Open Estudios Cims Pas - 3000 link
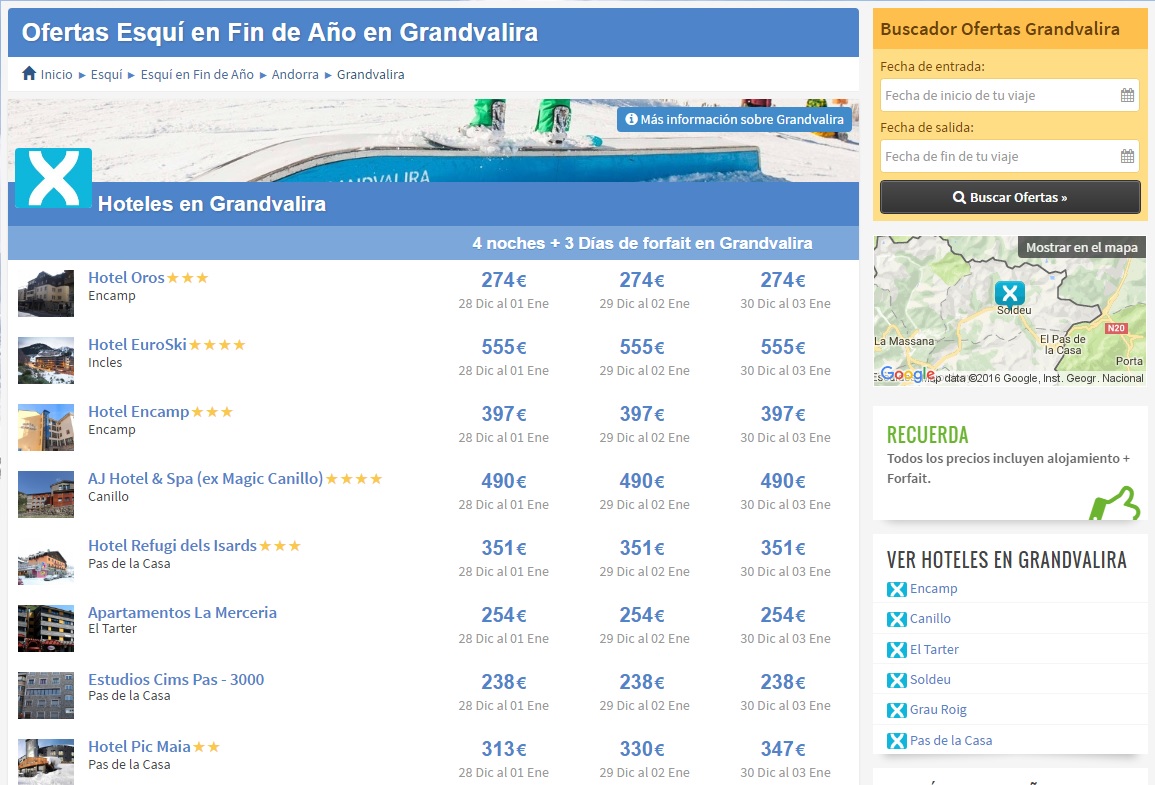1155x785 pixels. (176, 680)
